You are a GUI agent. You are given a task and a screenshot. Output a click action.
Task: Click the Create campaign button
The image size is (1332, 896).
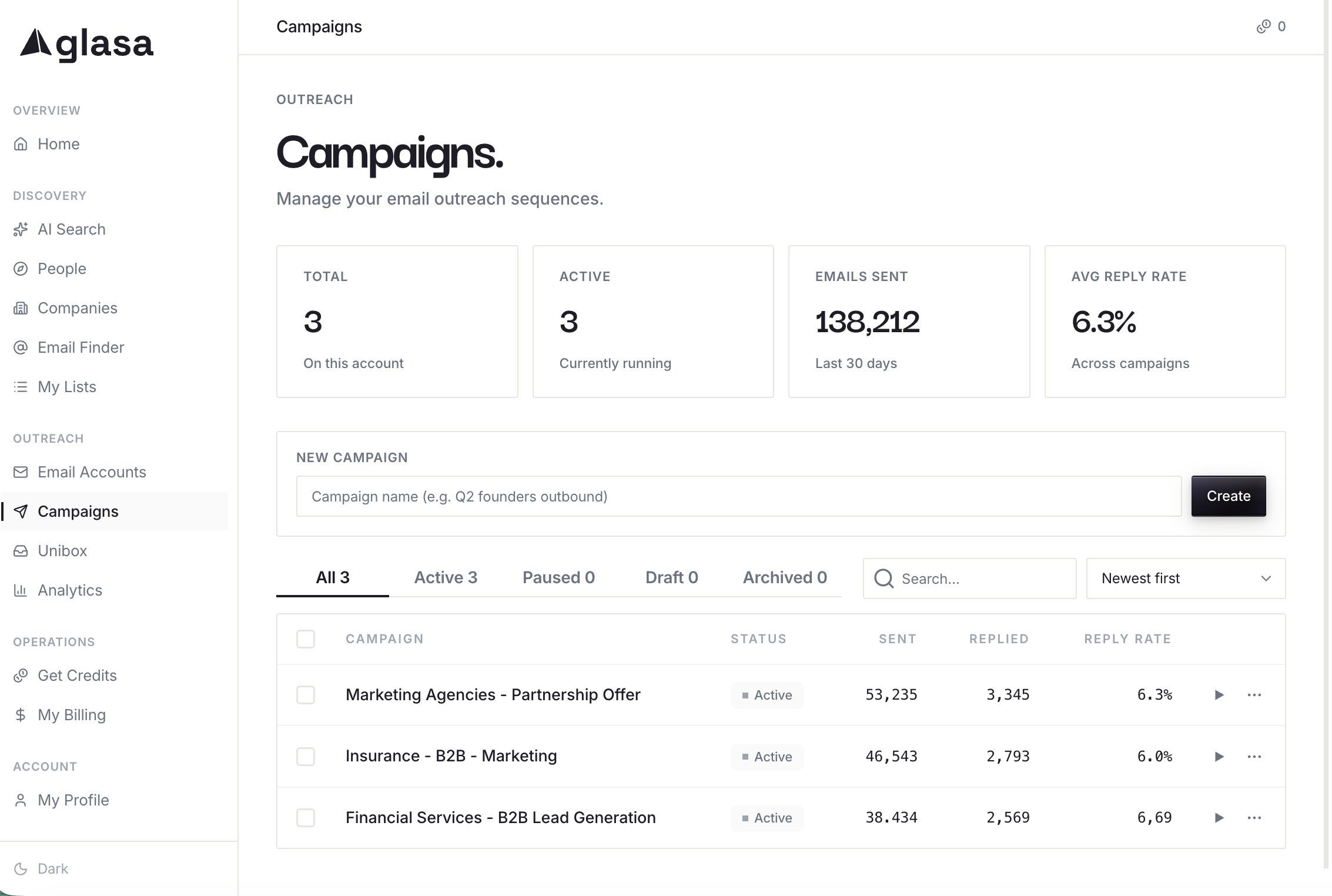(1229, 496)
